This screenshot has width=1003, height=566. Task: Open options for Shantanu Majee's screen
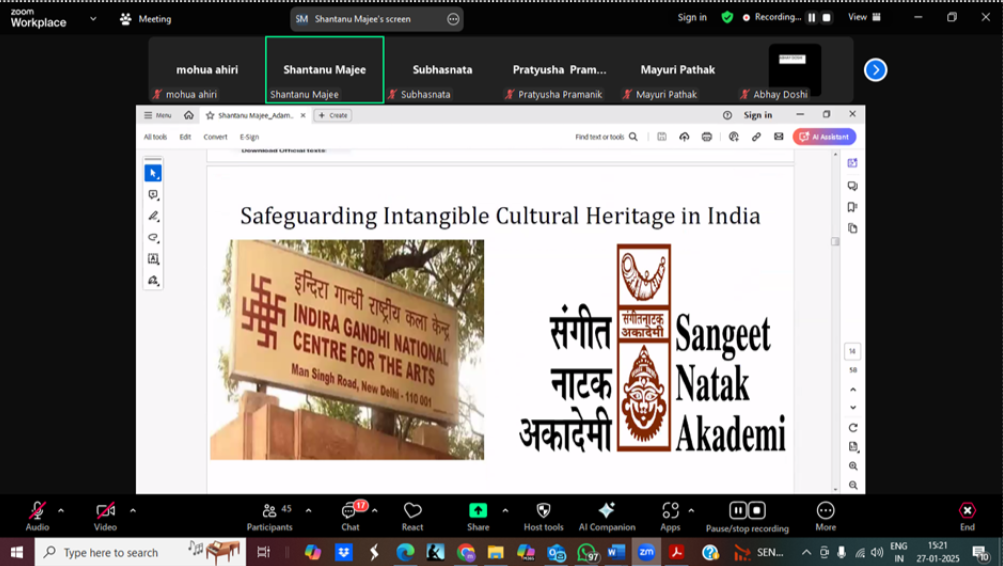[x=453, y=19]
